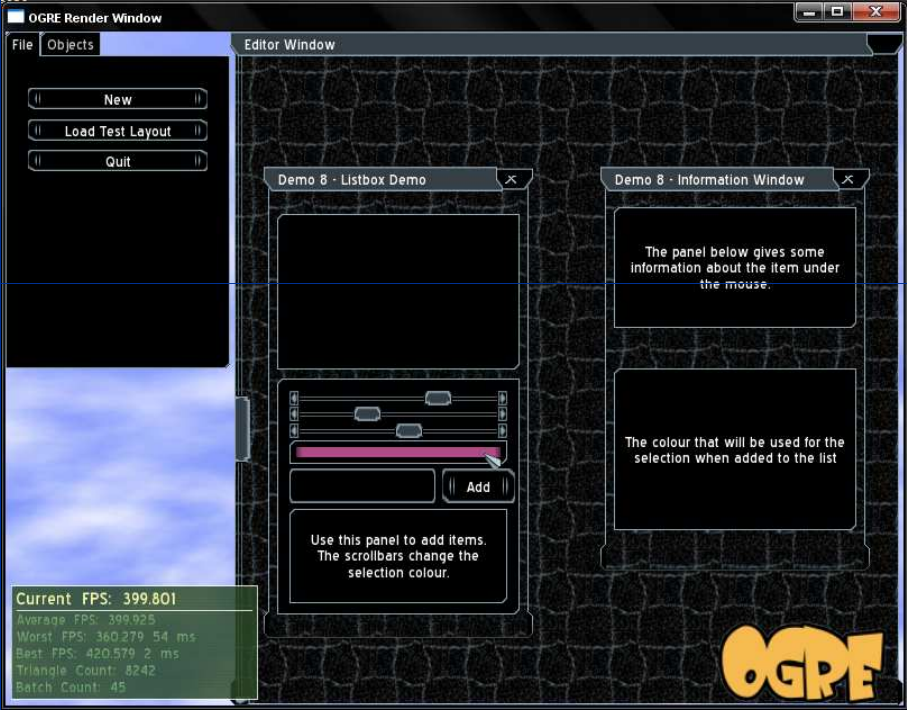Switch to the Objects tab
This screenshot has height=710, width=907.
click(x=70, y=45)
